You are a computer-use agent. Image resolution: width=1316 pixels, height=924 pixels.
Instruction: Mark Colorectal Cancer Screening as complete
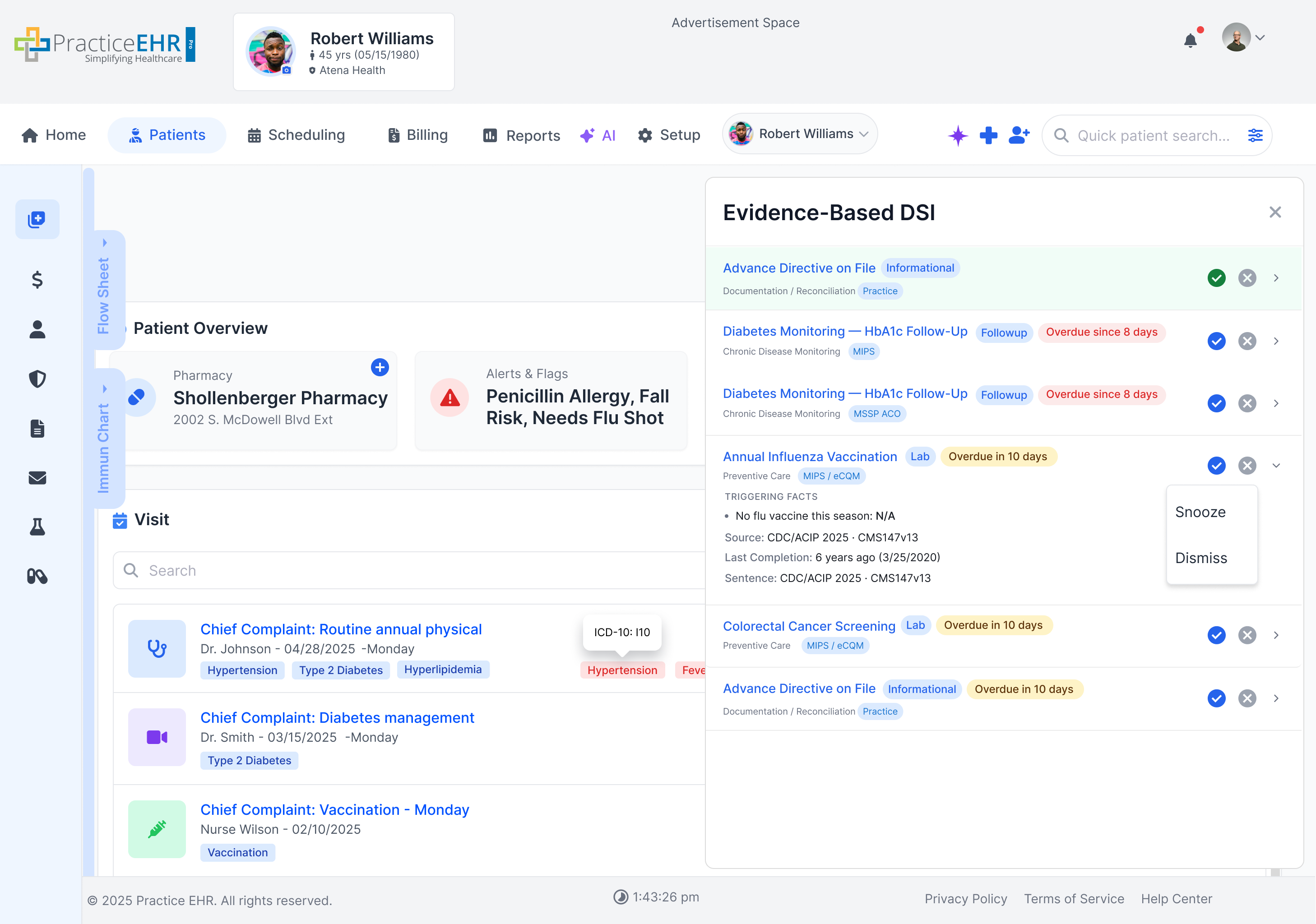pyautogui.click(x=1217, y=635)
